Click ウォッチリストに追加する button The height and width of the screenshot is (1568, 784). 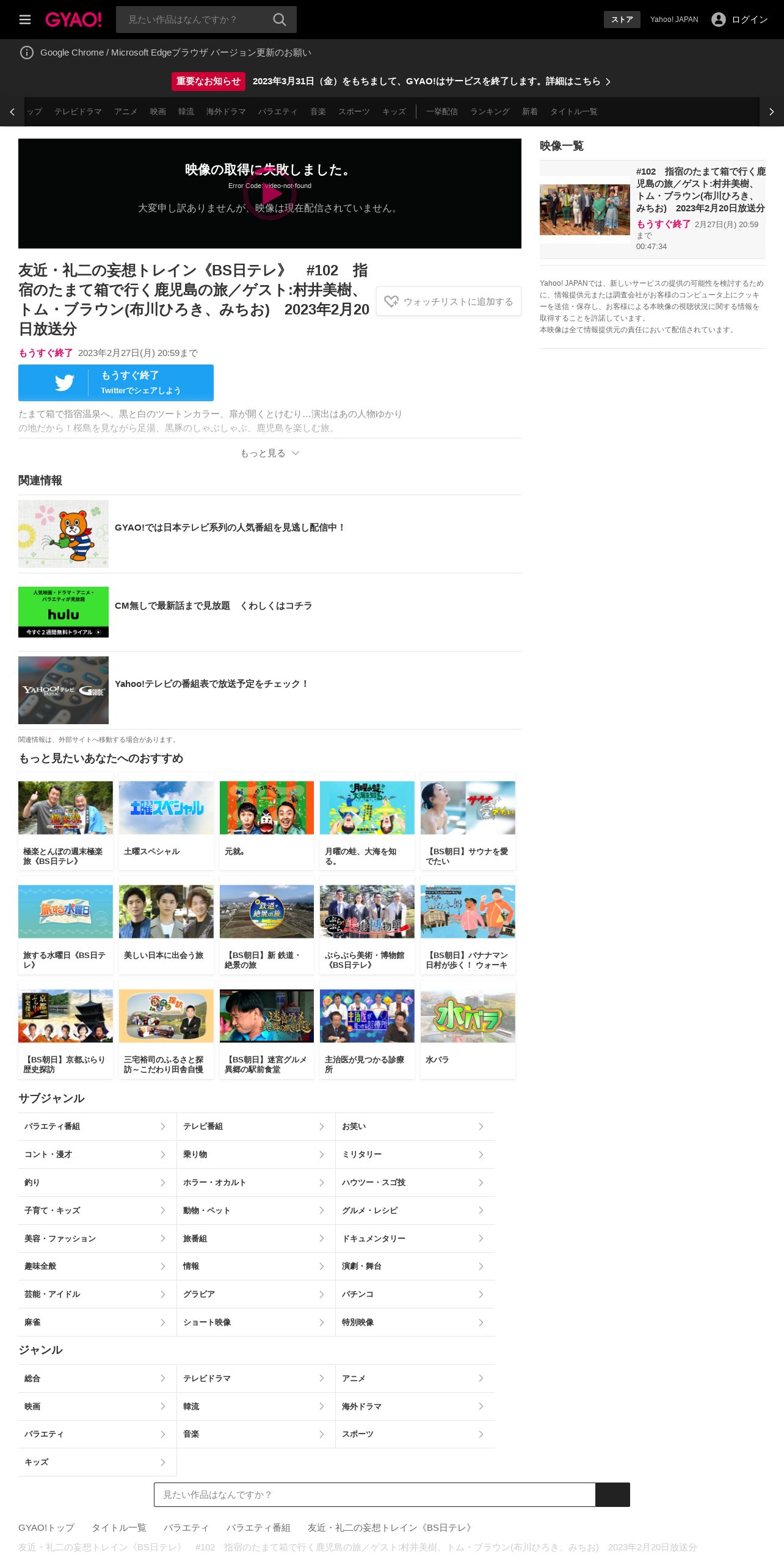coord(449,302)
